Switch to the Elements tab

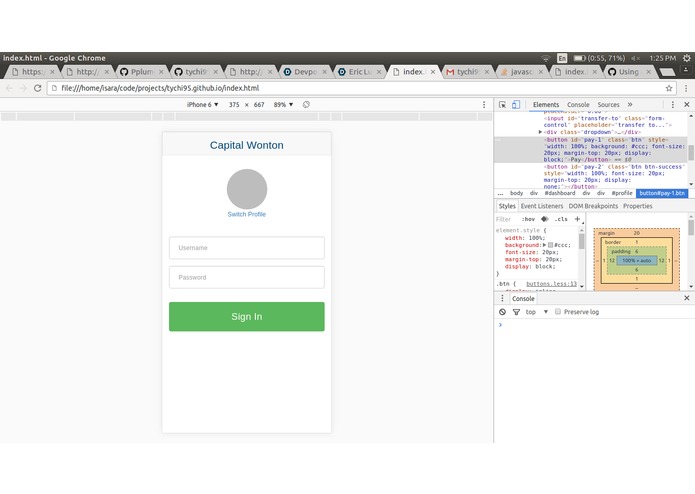coord(546,105)
